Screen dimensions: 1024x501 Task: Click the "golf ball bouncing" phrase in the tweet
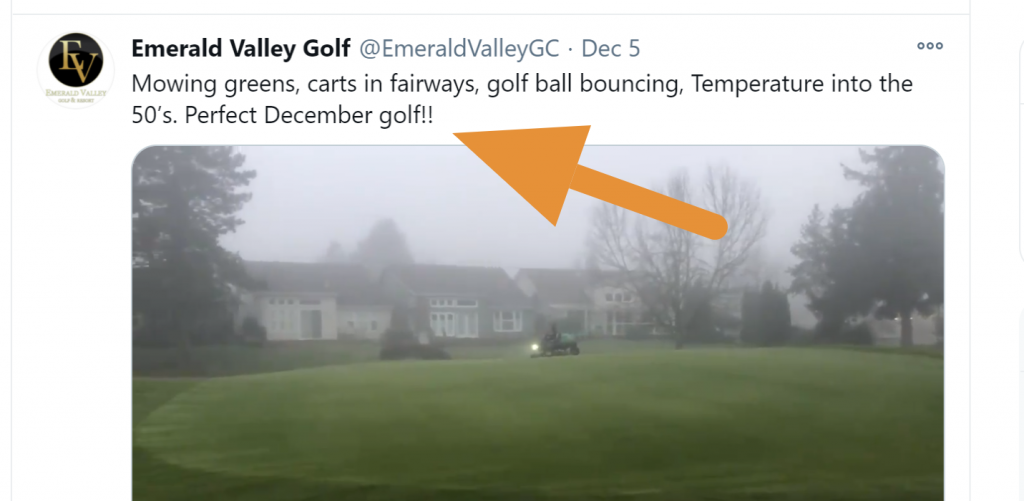click(x=584, y=83)
